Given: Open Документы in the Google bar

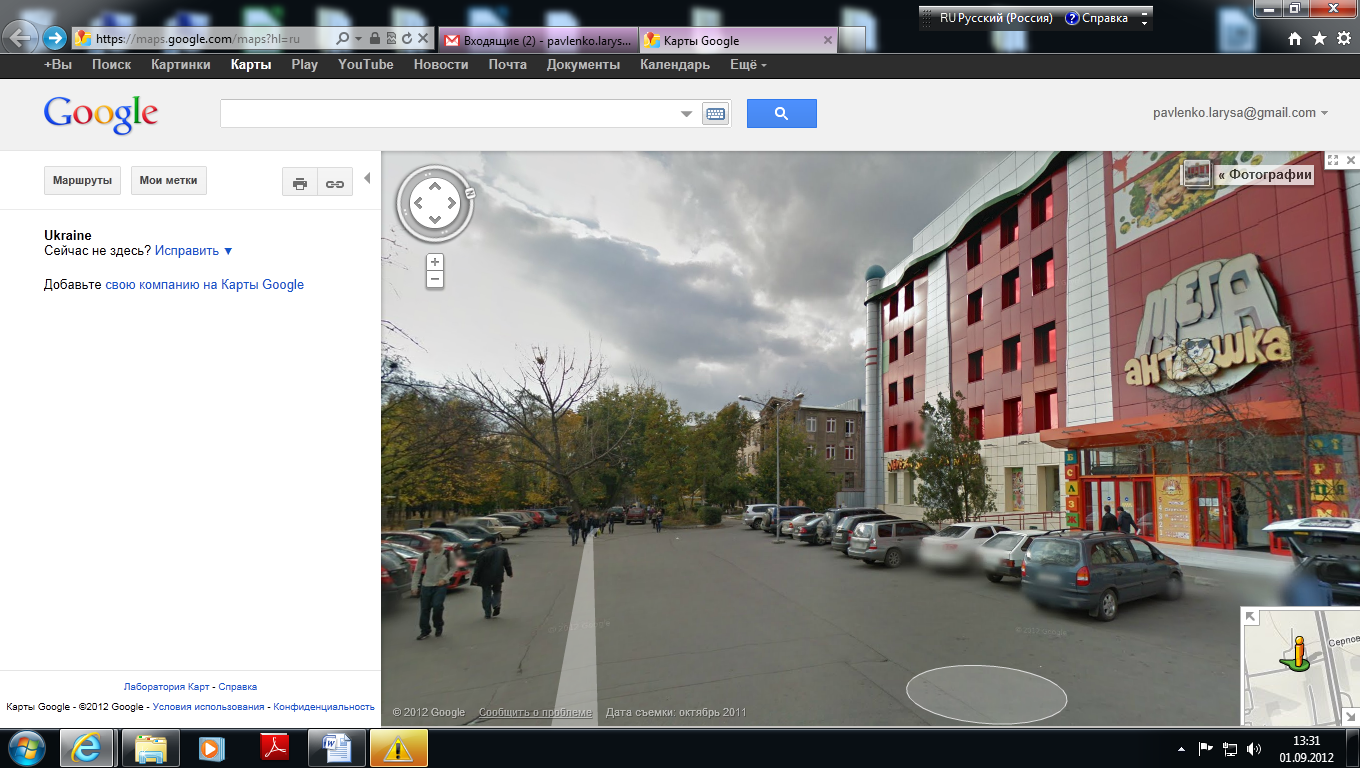Looking at the screenshot, I should point(583,65).
